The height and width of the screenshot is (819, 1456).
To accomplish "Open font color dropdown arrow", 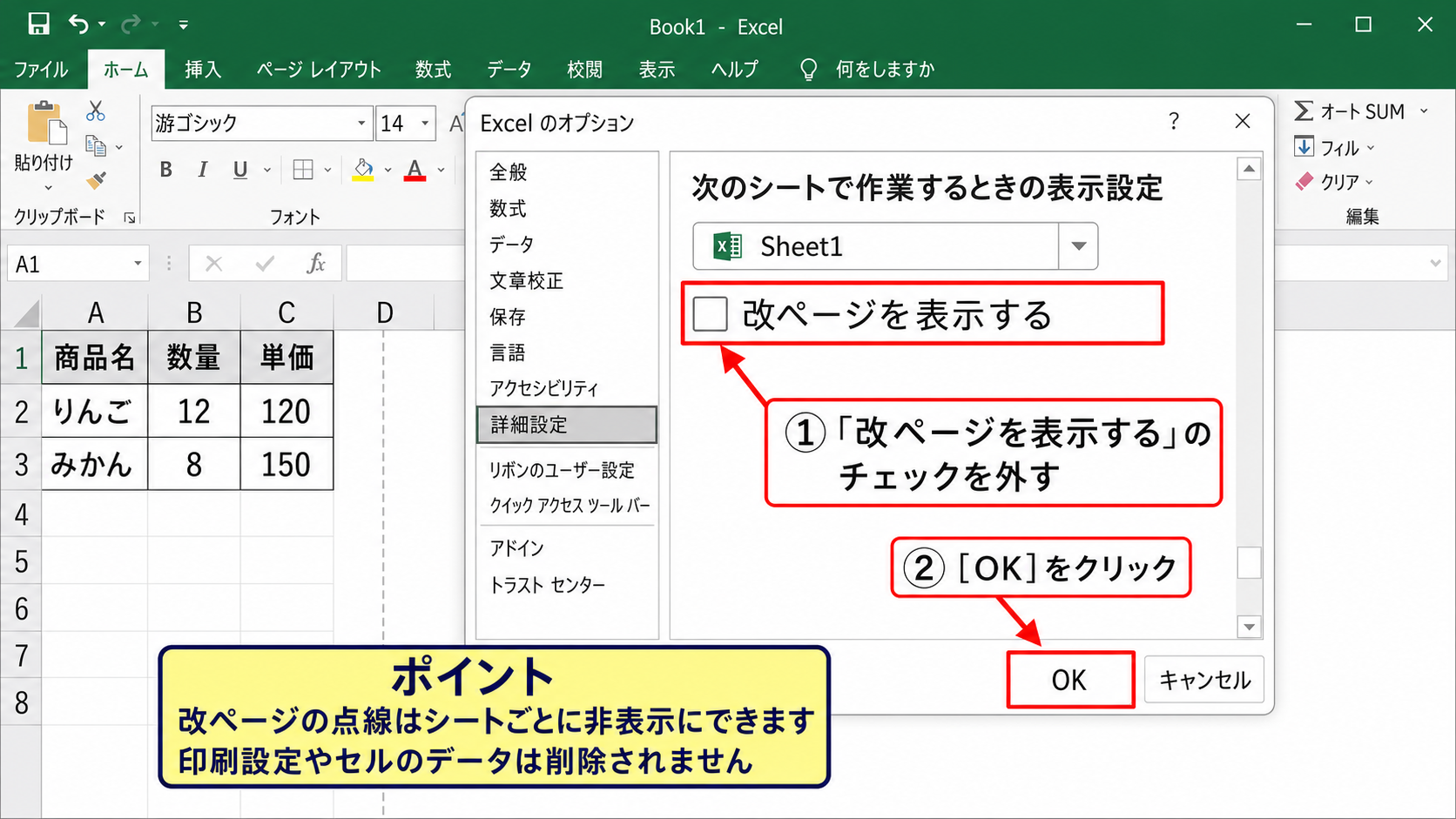I will point(441,170).
